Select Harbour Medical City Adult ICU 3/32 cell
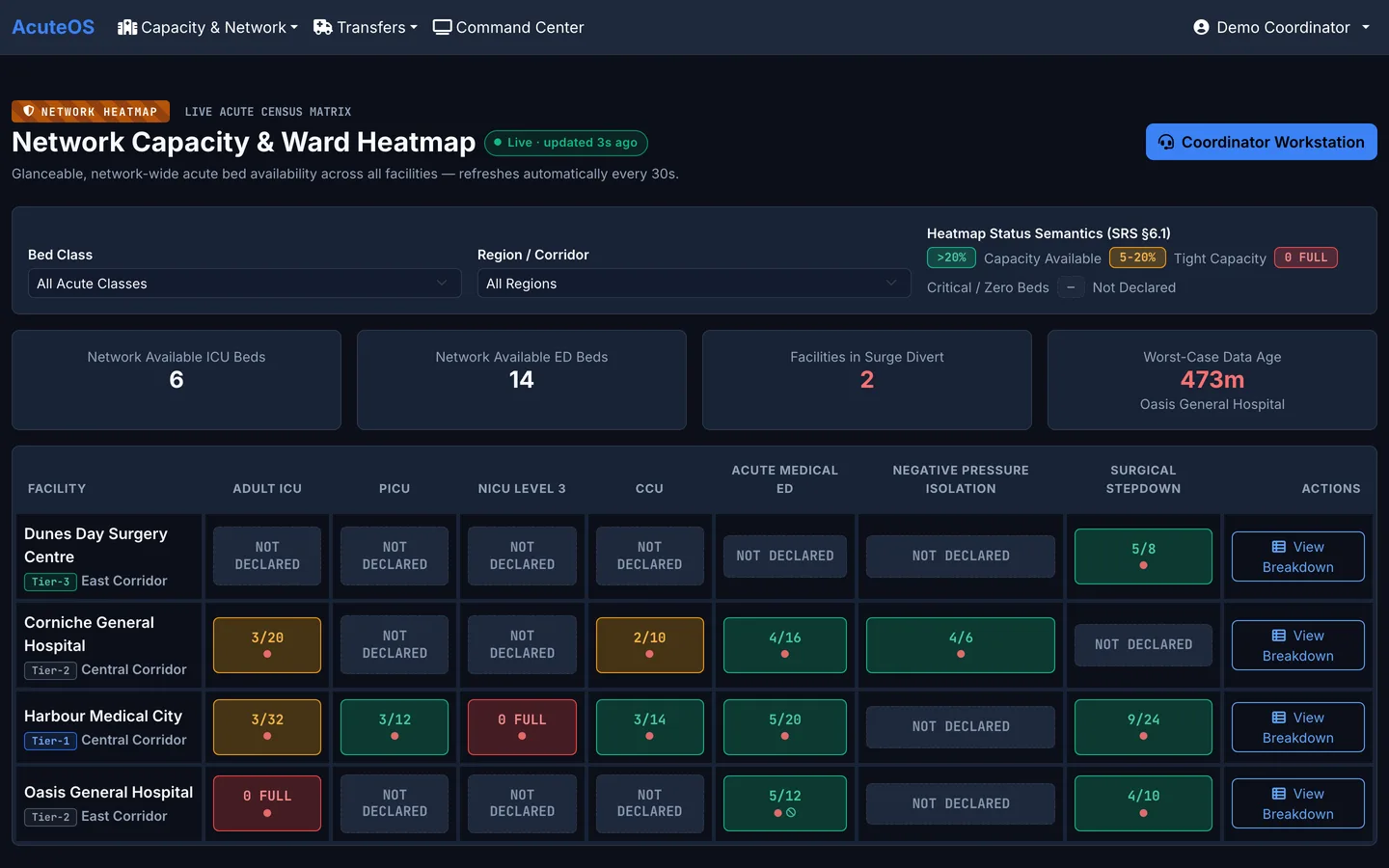This screenshot has width=1389, height=868. pyautogui.click(x=267, y=727)
